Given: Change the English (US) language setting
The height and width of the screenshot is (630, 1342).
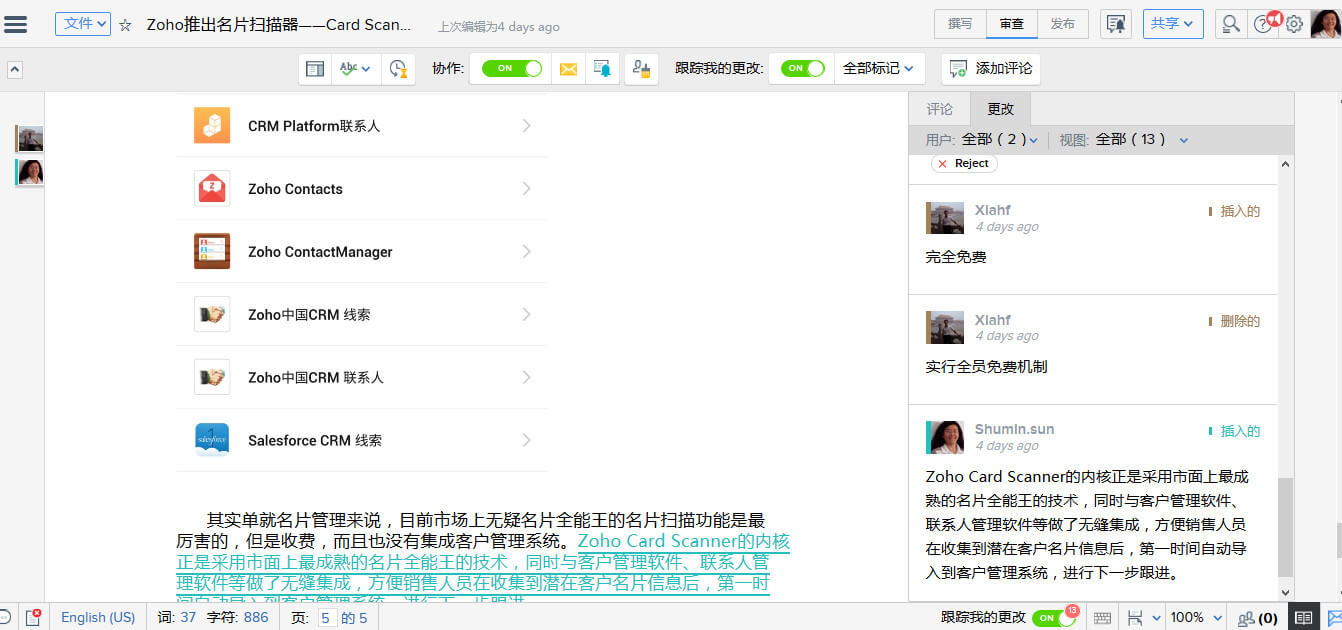Looking at the screenshot, I should (98, 617).
